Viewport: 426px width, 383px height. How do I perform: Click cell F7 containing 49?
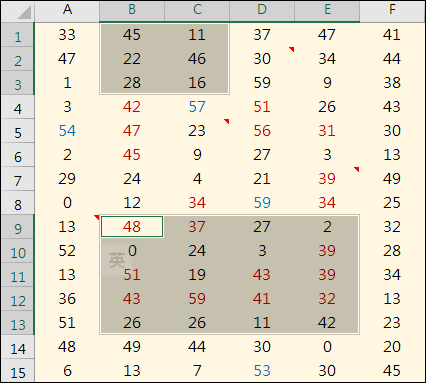coord(392,179)
